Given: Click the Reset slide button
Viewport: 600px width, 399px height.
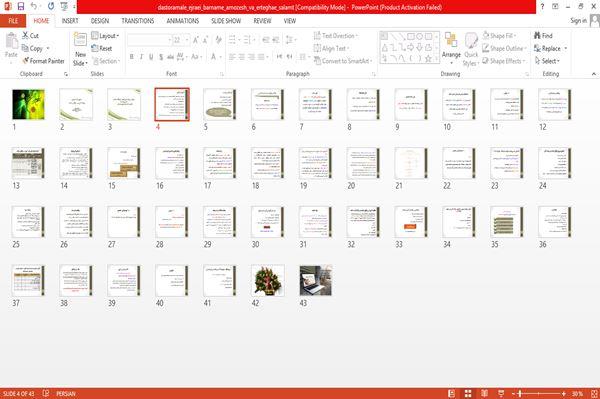Looking at the screenshot, I should click(x=102, y=48).
